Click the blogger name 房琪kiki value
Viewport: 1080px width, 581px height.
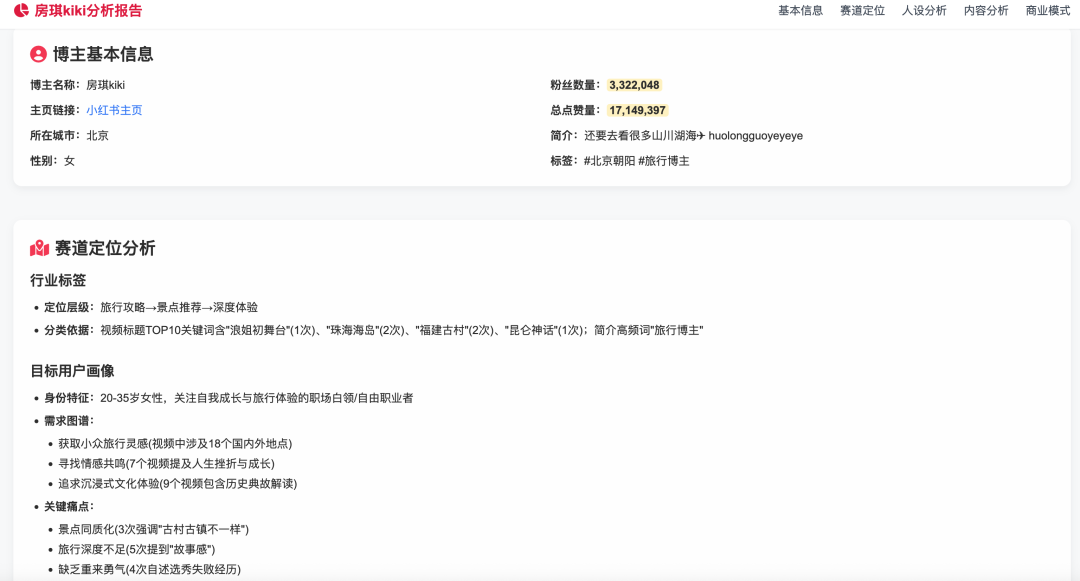(105, 85)
